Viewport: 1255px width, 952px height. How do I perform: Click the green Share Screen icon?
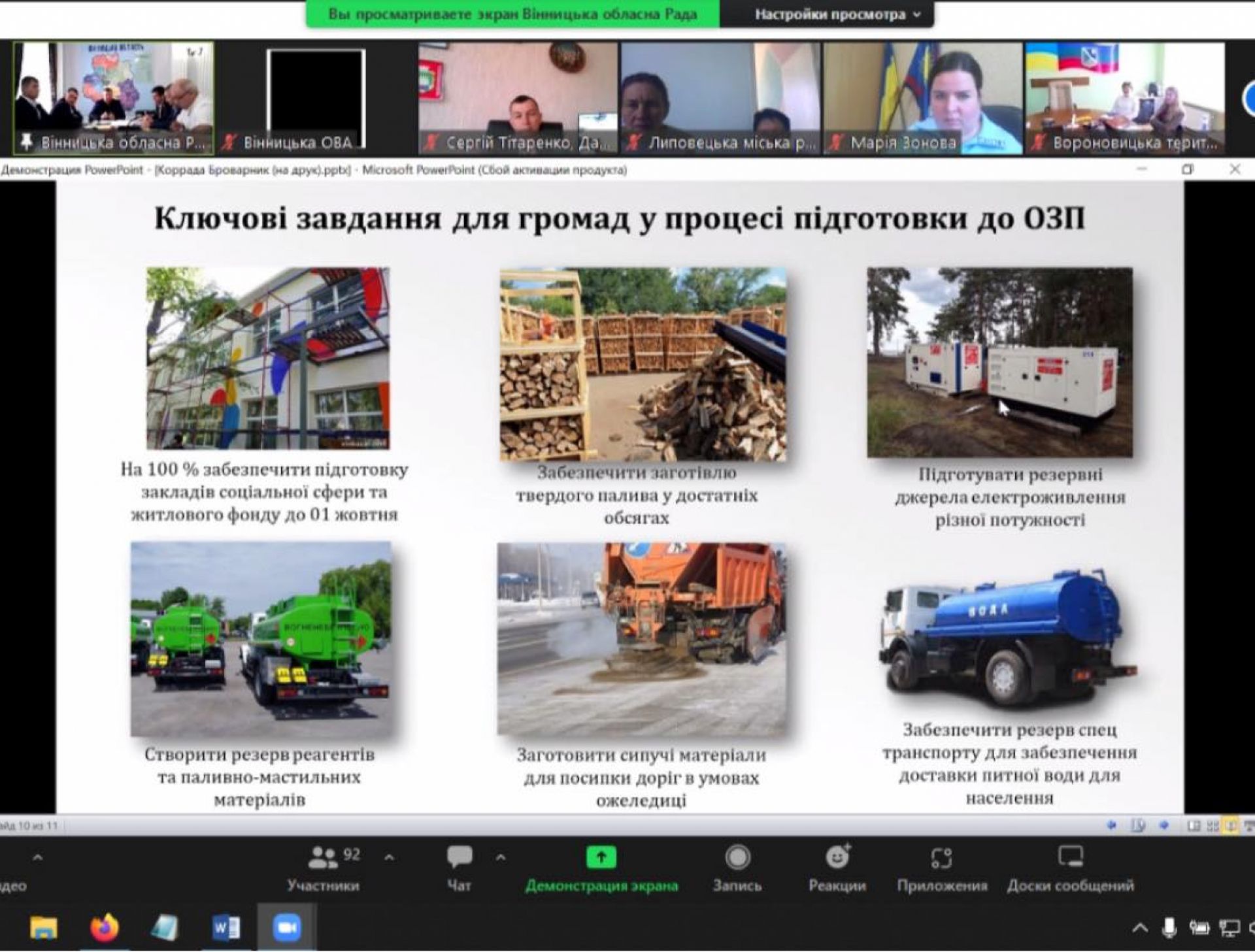point(601,857)
